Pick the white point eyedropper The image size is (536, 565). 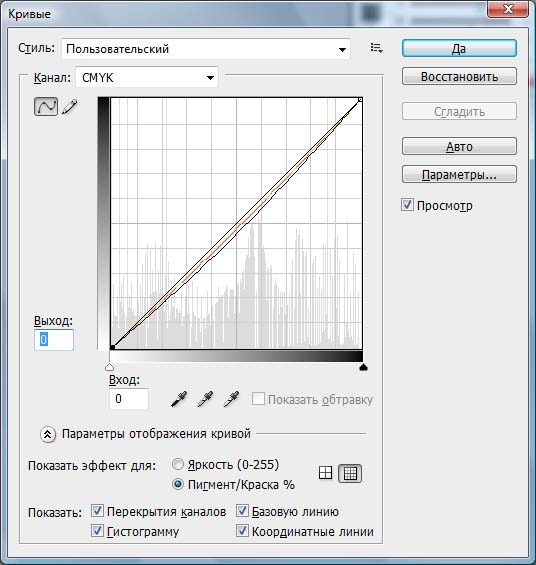tap(231, 399)
